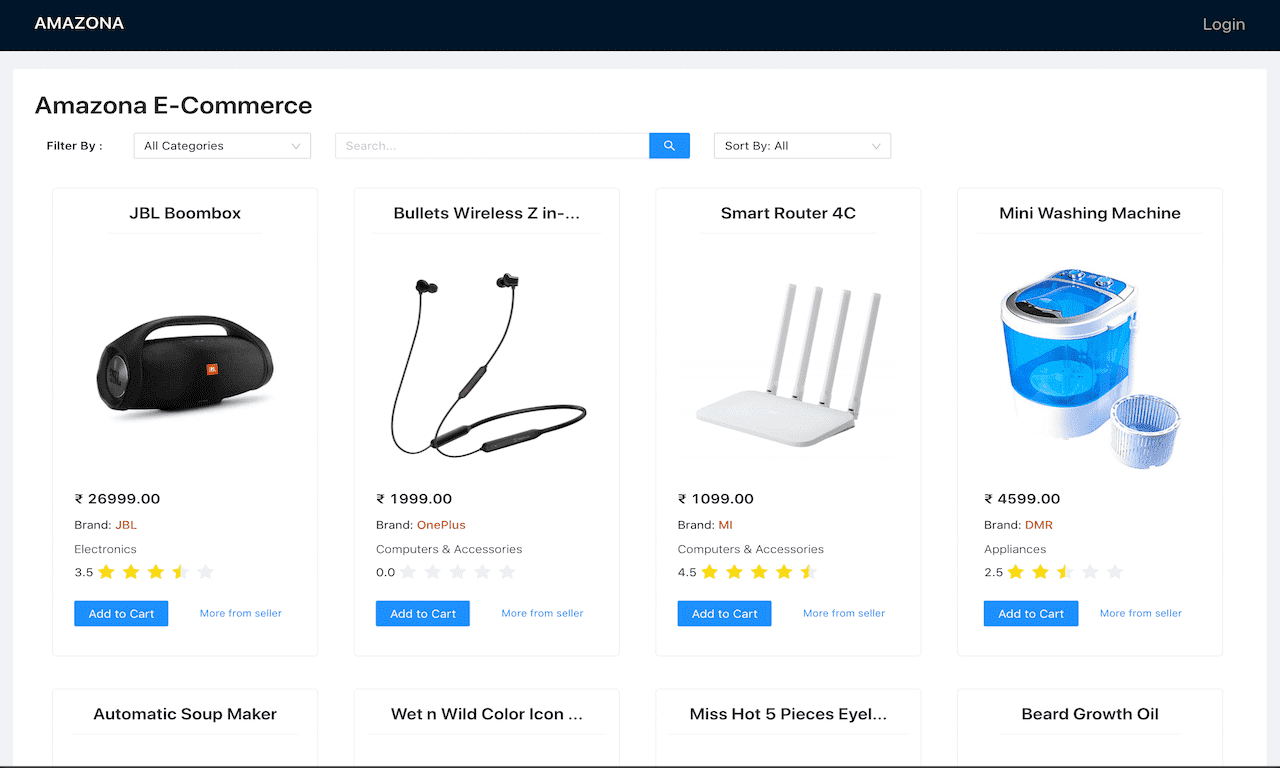Click the DMR brand link

1039,525
